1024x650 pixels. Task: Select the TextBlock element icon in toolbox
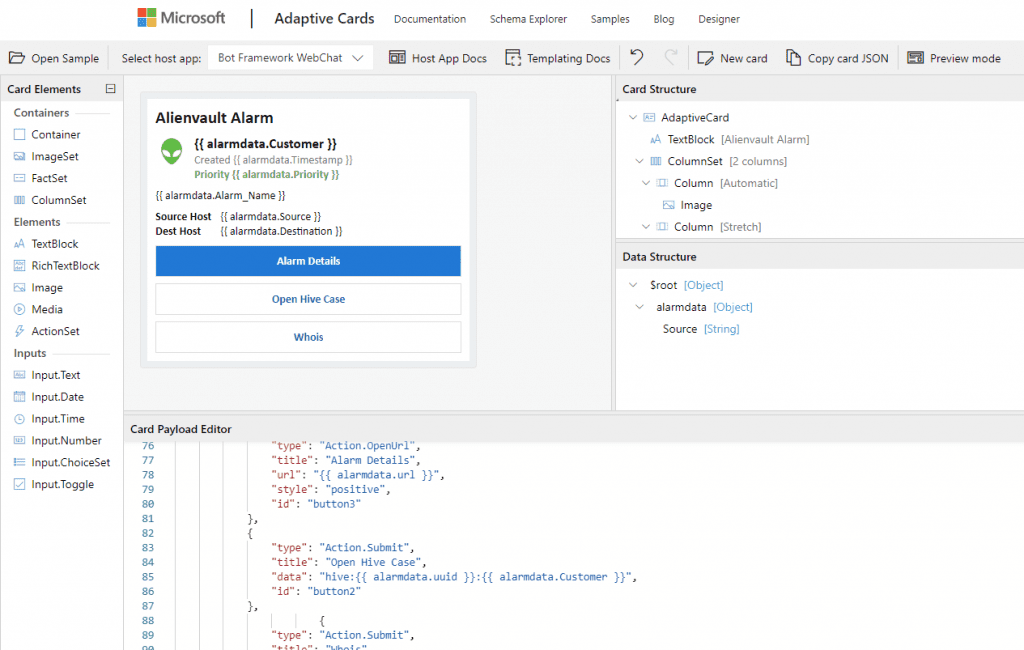click(20, 244)
